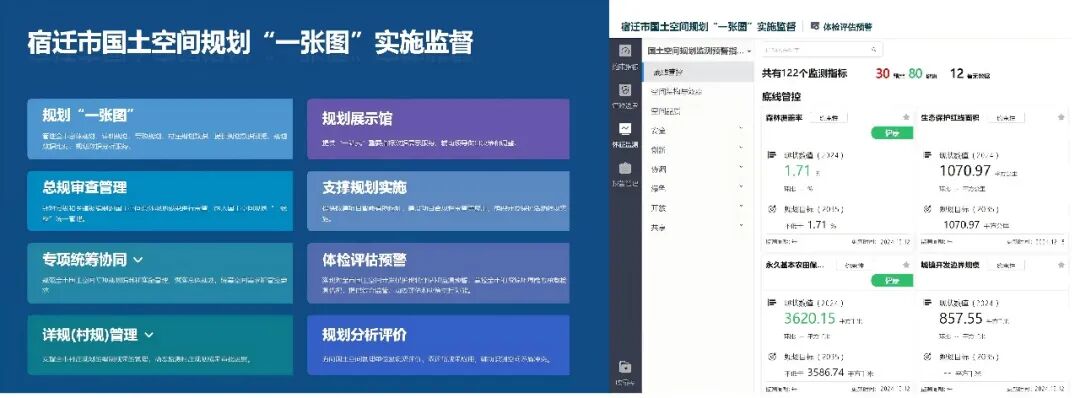Click the green count 80
The image size is (1080, 398).
click(x=915, y=74)
